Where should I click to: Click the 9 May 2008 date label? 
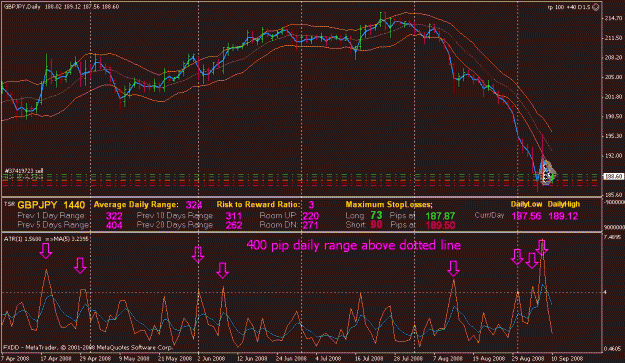(x=134, y=358)
